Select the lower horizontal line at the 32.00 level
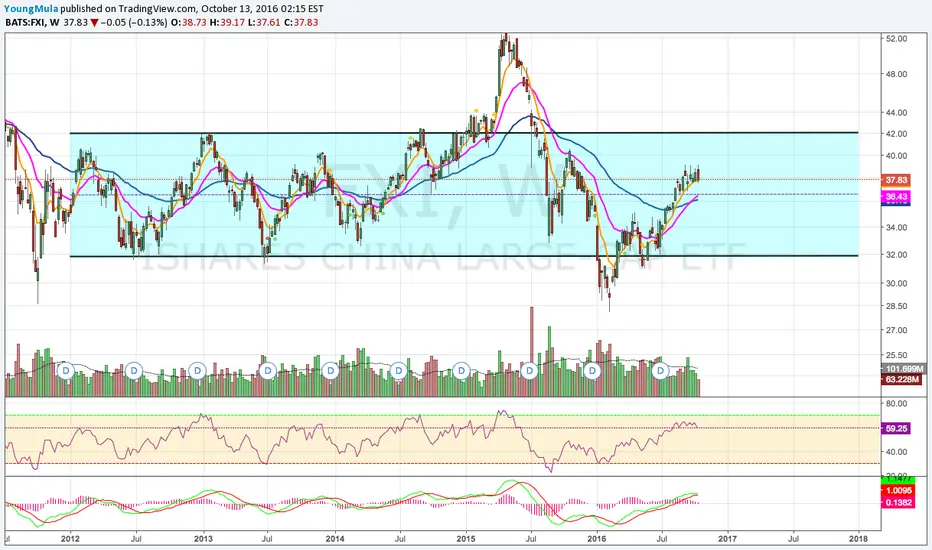This screenshot has width=932, height=550. 464,256
